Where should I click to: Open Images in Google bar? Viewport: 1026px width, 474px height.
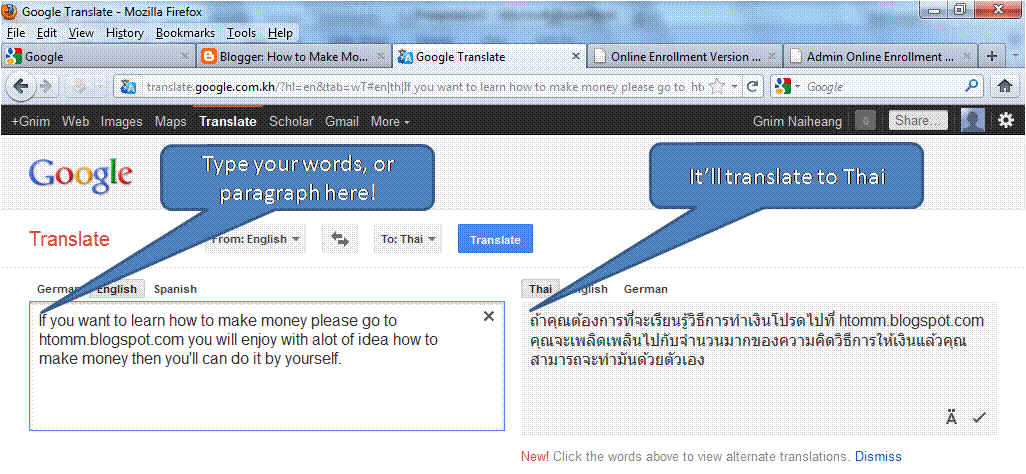coord(121,121)
